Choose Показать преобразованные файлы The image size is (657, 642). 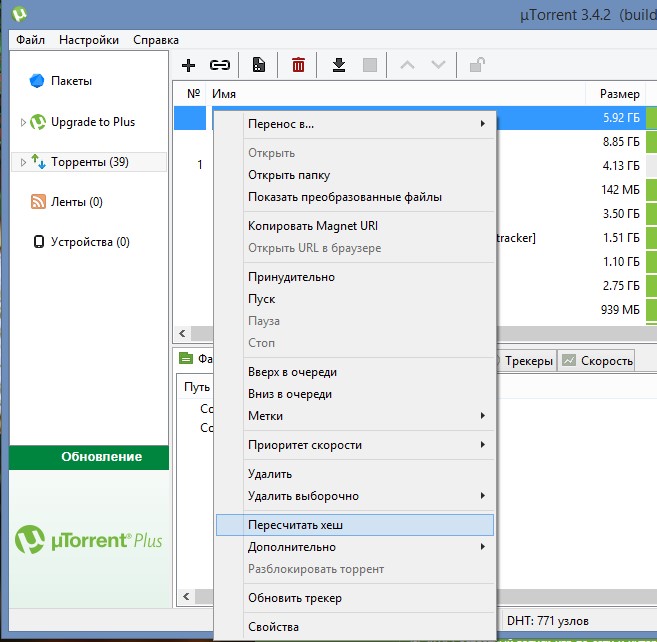pos(355,197)
